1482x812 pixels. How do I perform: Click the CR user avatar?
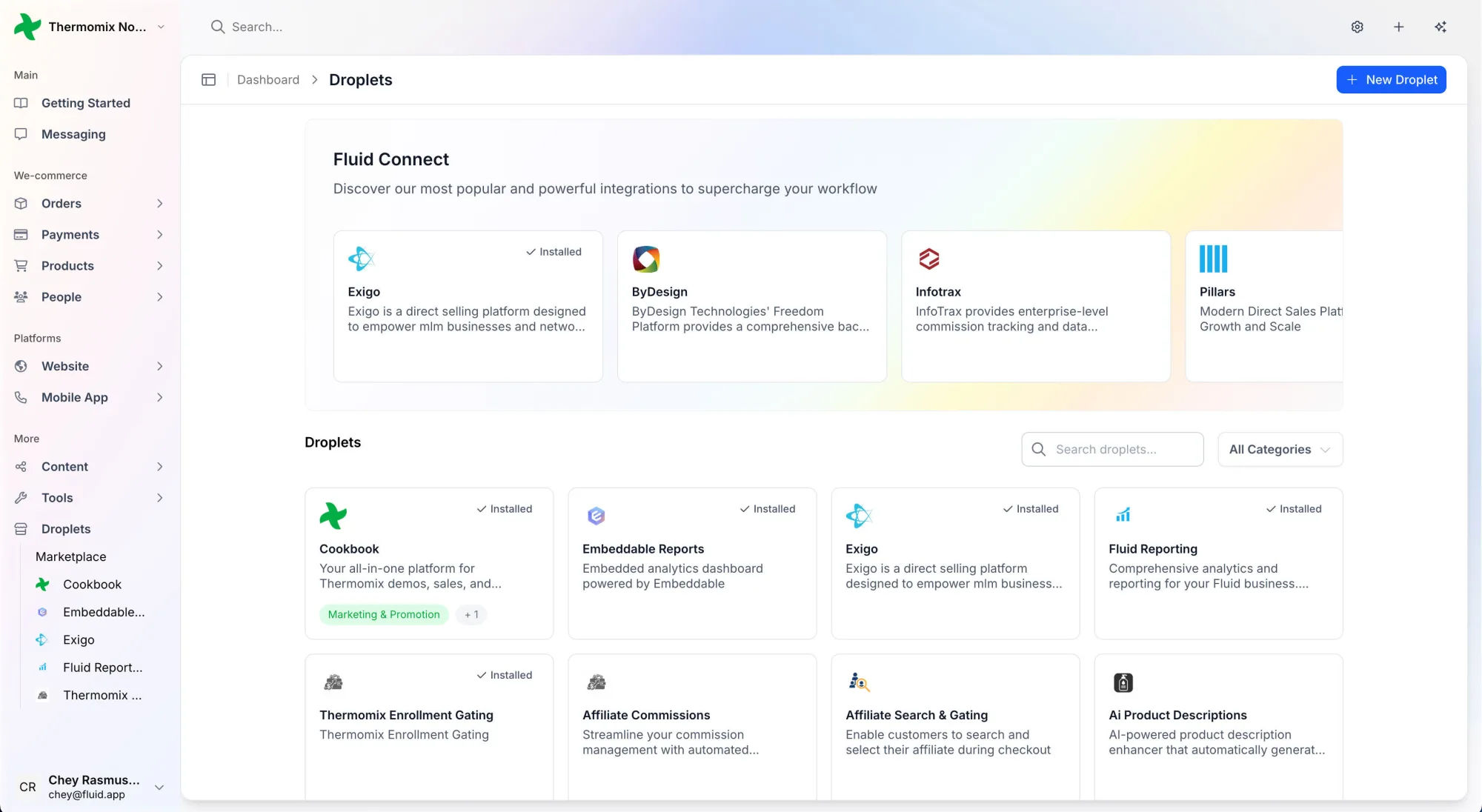pos(27,787)
